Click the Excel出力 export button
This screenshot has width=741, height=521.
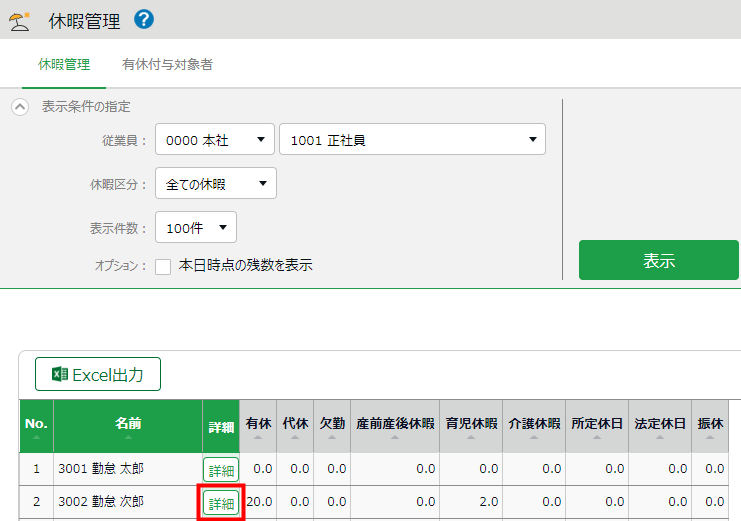(x=98, y=375)
